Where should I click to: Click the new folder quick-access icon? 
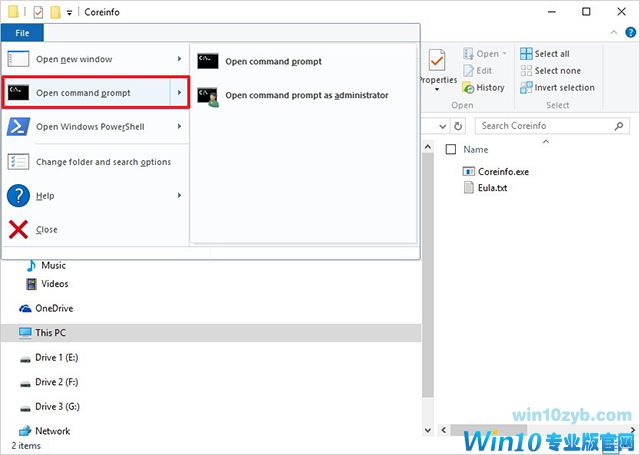click(55, 12)
